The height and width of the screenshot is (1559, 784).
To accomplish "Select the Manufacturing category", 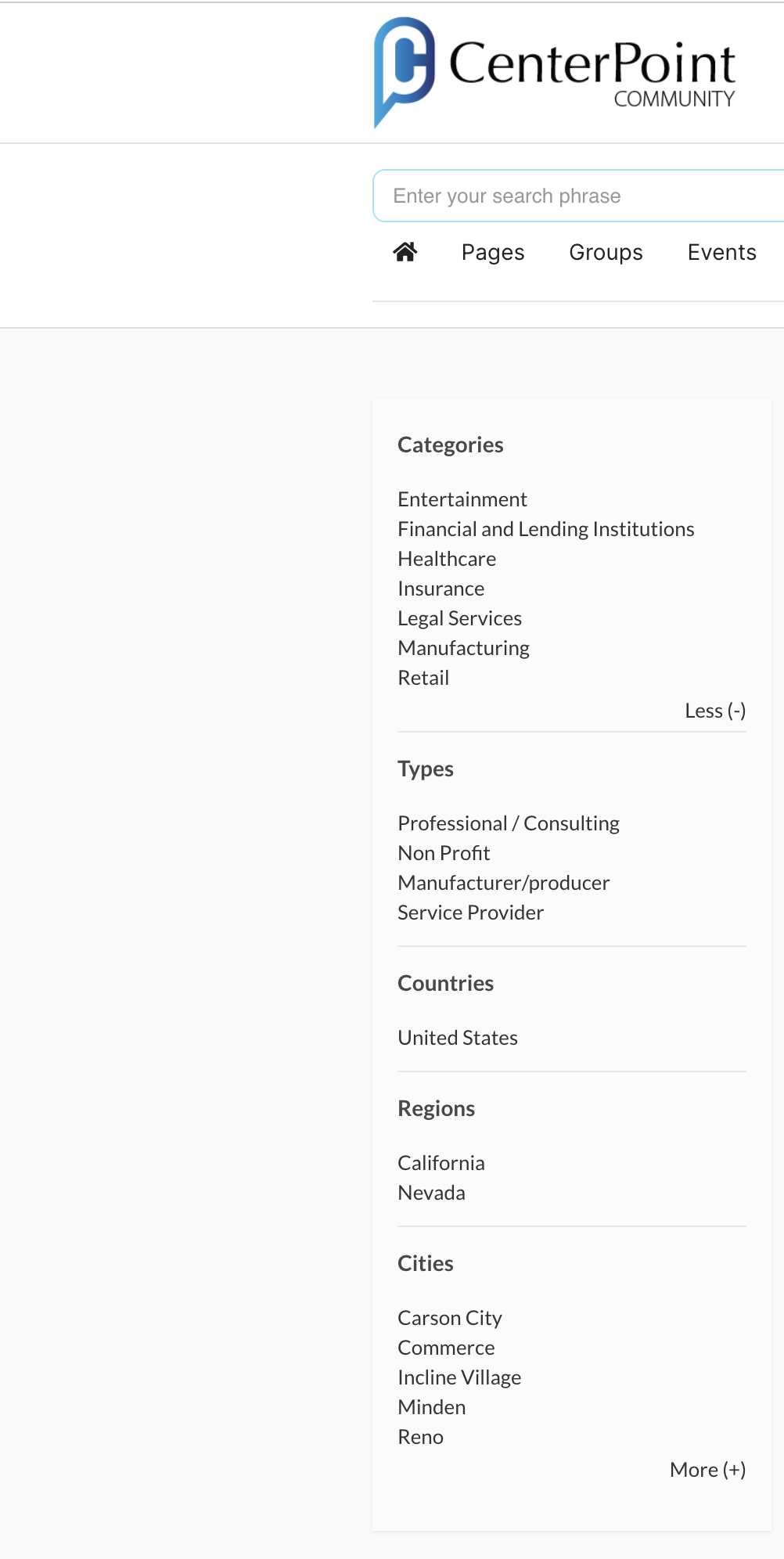I will (463, 648).
